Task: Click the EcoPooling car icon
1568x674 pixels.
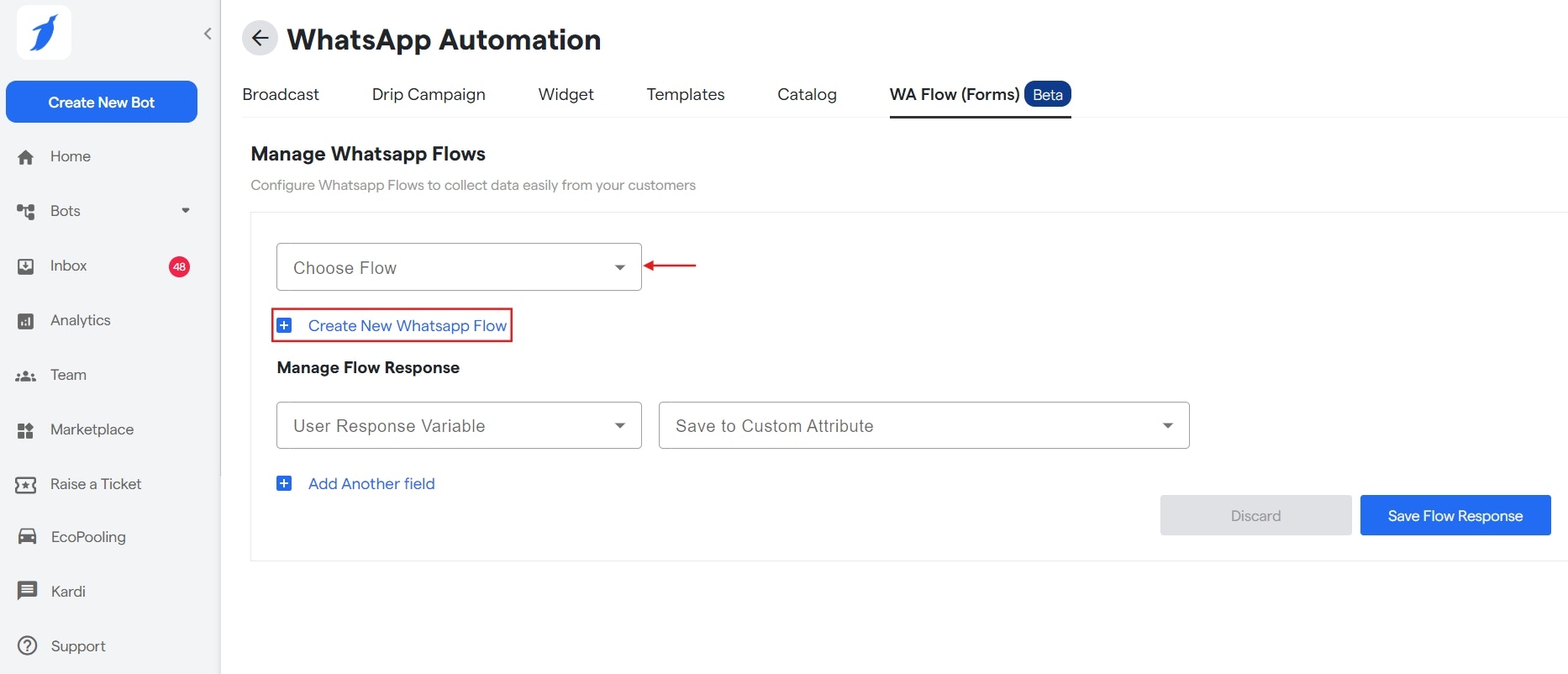Action: tap(27, 536)
